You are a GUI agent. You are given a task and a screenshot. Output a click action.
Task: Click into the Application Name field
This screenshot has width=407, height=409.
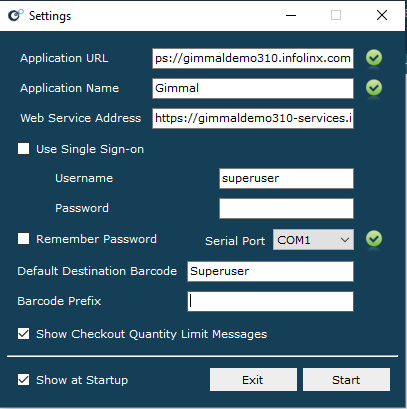coord(253,88)
